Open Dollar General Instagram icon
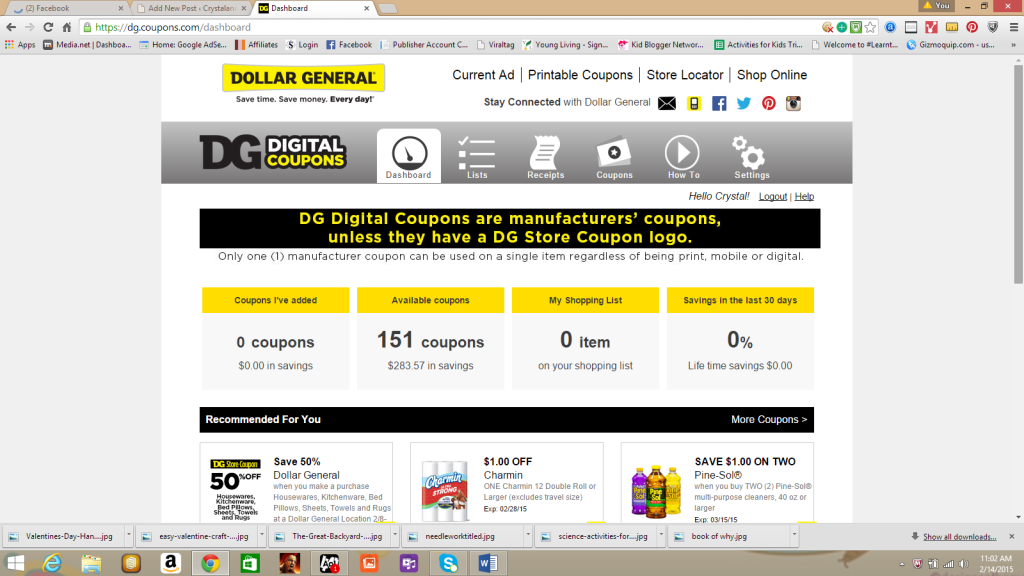 pos(793,103)
